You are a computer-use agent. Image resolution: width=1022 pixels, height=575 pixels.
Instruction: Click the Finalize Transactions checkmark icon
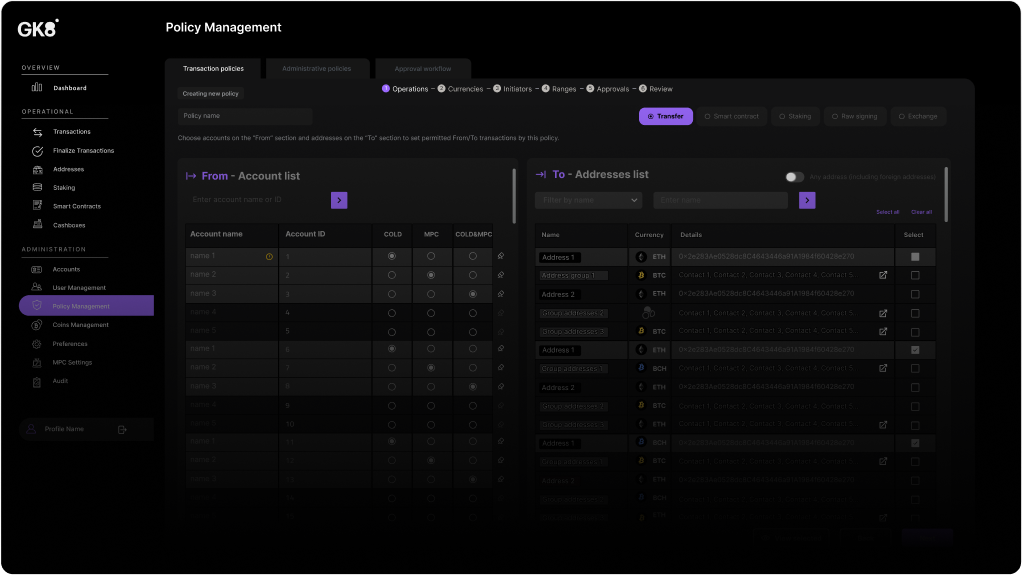37,151
